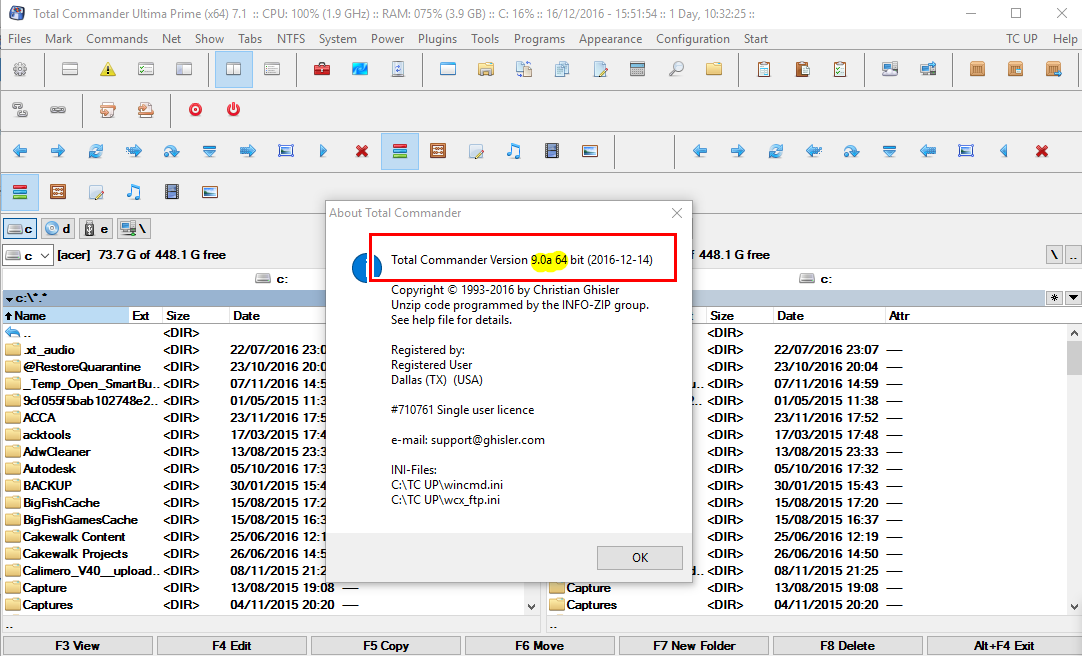
Task: Toggle the two-panel view toolbar button
Action: (234, 70)
